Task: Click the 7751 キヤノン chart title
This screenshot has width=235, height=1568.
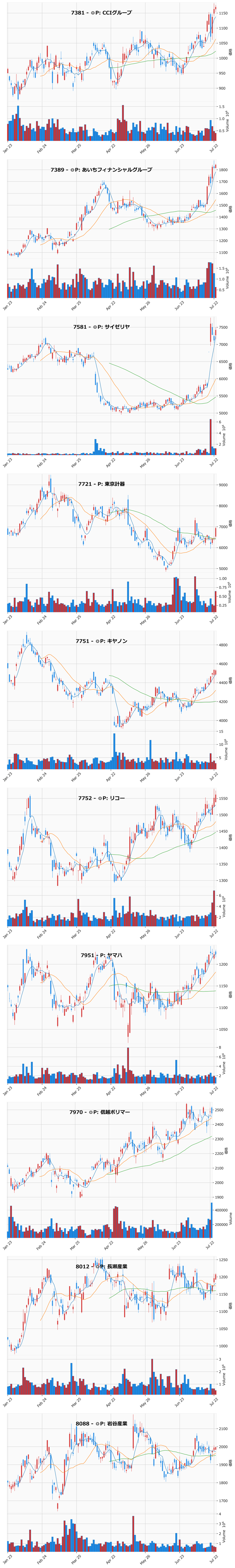Action: click(101, 641)
